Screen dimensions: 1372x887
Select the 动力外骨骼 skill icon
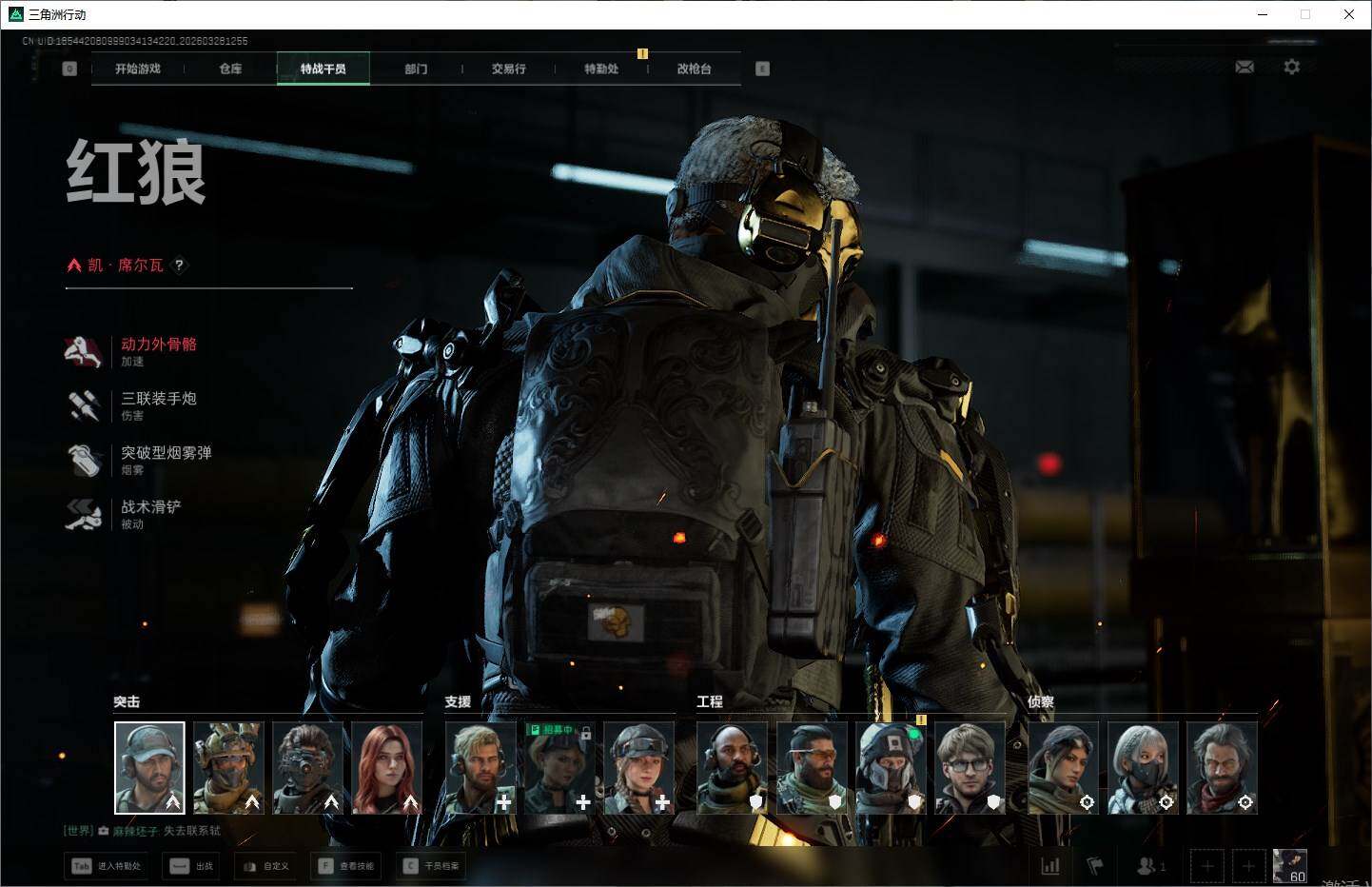pyautogui.click(x=84, y=351)
